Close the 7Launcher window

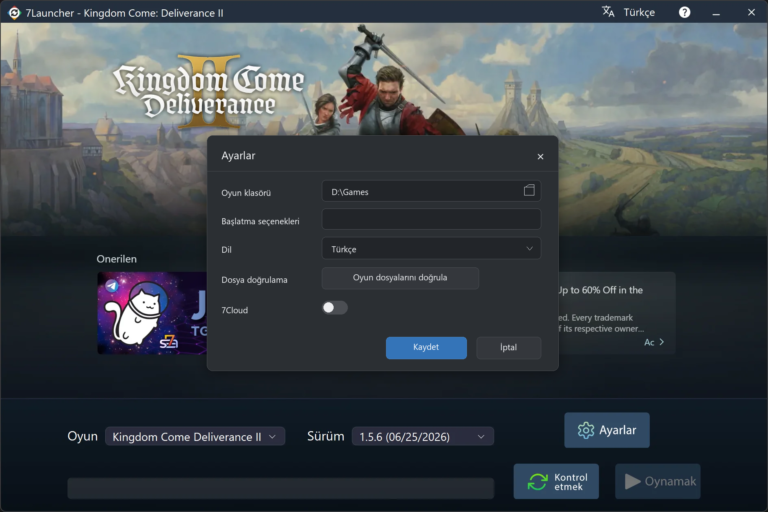pyautogui.click(x=751, y=12)
